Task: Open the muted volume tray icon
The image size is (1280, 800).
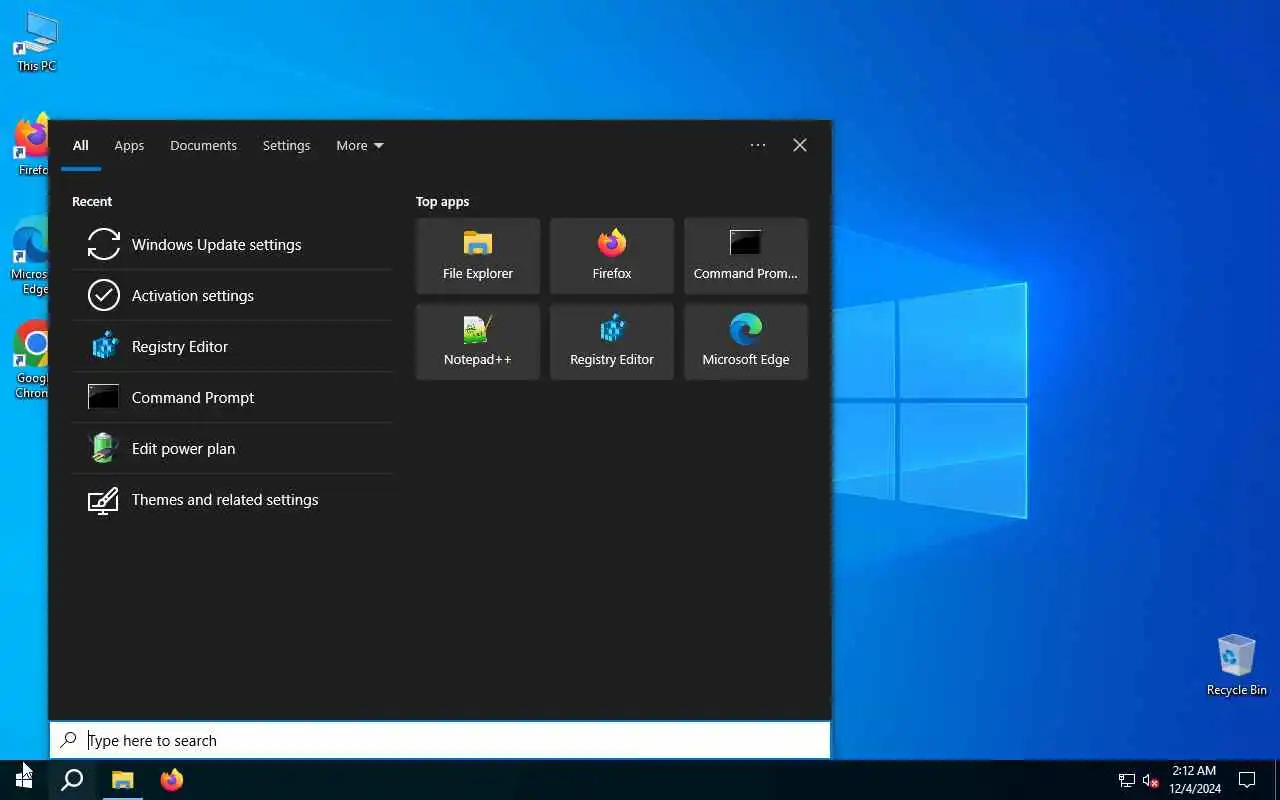Action: click(x=1151, y=780)
